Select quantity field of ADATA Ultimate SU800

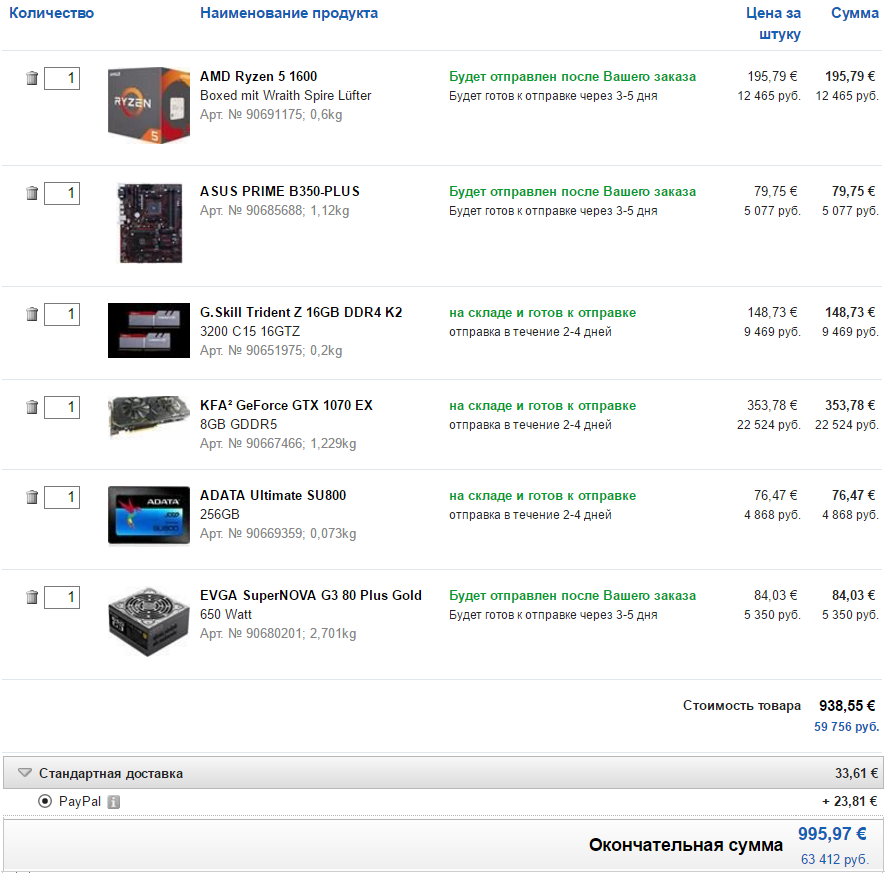coord(62,497)
